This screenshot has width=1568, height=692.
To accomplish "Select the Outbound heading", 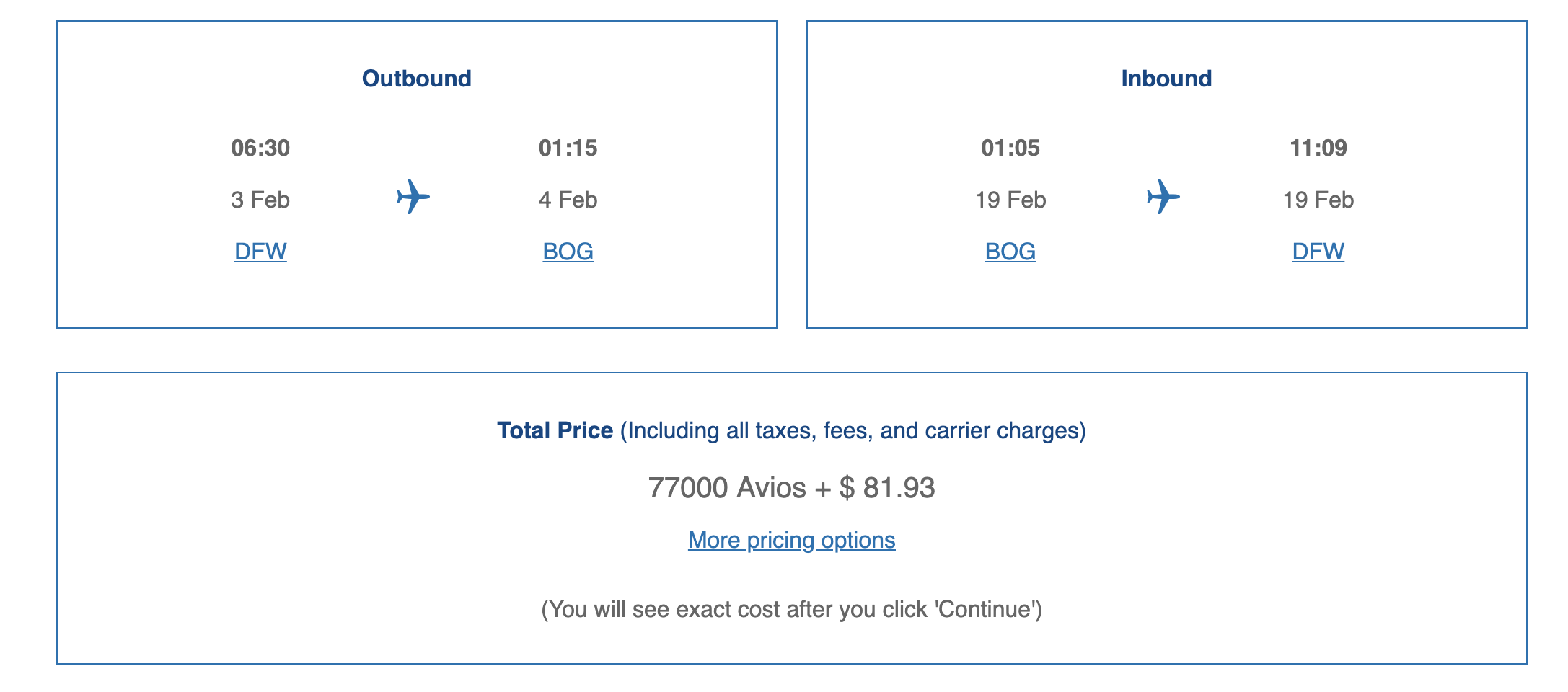I will coord(417,79).
